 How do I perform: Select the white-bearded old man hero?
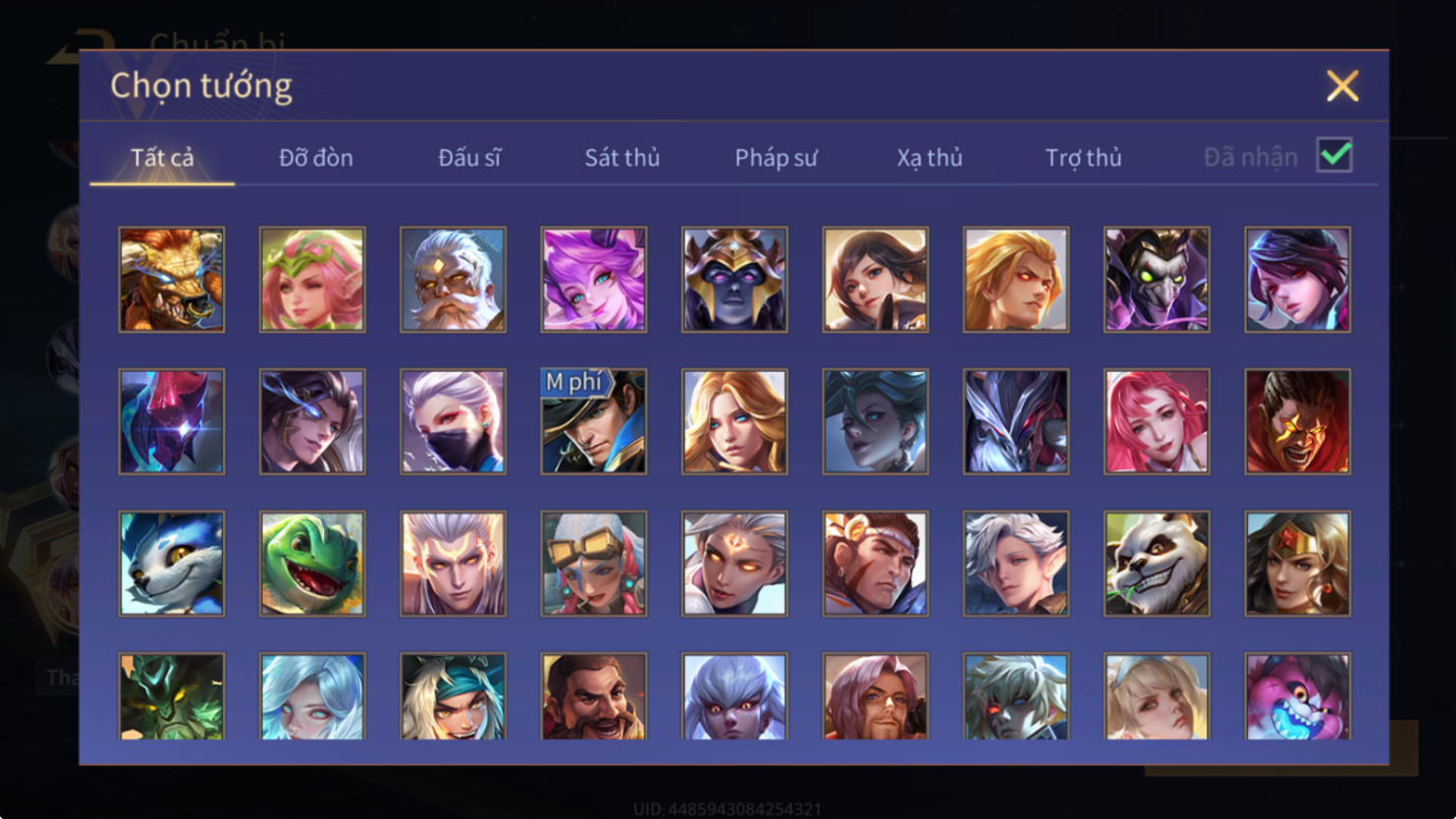coord(453,280)
